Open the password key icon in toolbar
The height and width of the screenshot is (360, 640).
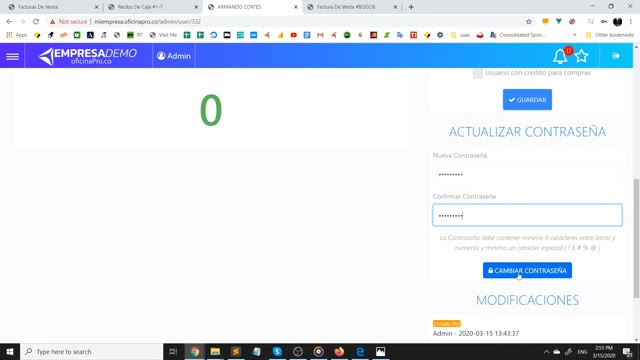604,22
